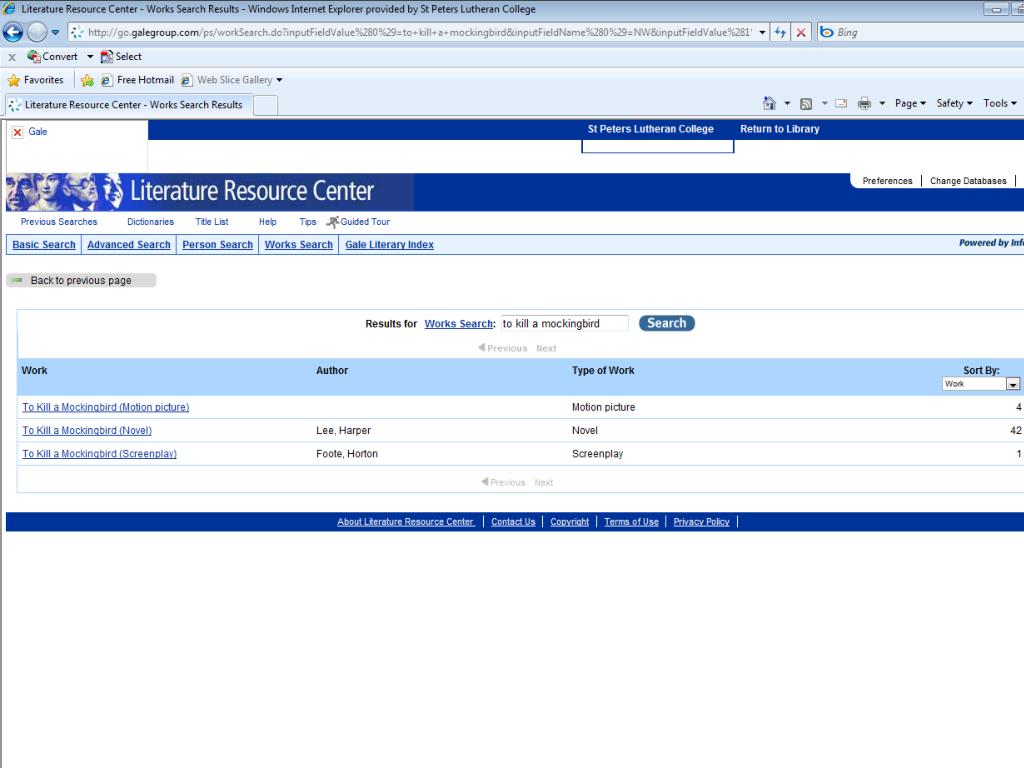1024x768 pixels.
Task: Open To Kill a Mockingbird (Motion picture)
Action: 106,408
